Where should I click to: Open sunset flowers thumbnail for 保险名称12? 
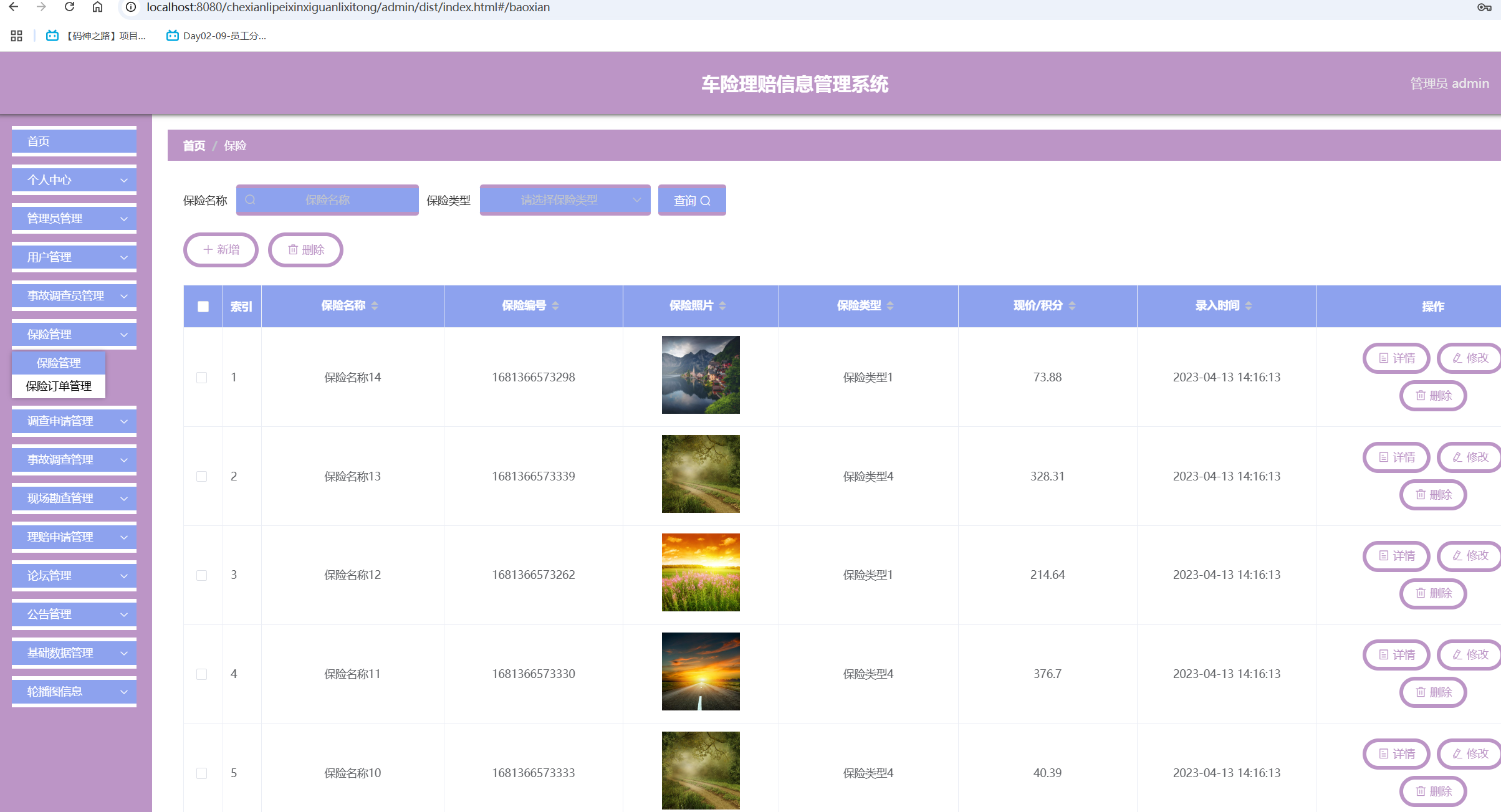701,572
